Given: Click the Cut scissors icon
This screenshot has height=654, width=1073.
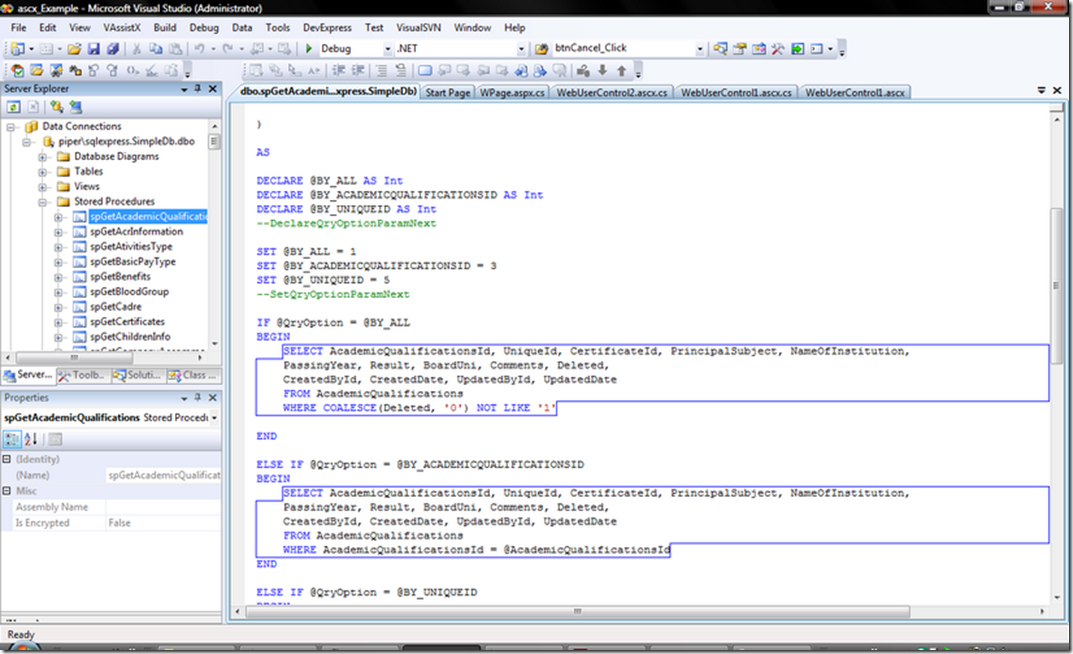Looking at the screenshot, I should [x=136, y=49].
